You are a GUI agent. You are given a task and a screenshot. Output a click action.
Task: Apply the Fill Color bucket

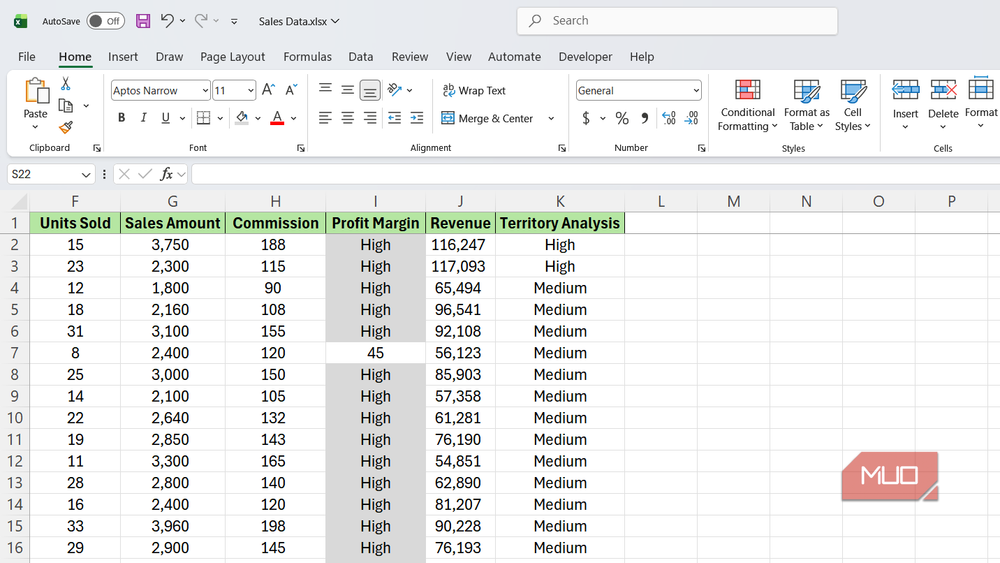coord(242,118)
